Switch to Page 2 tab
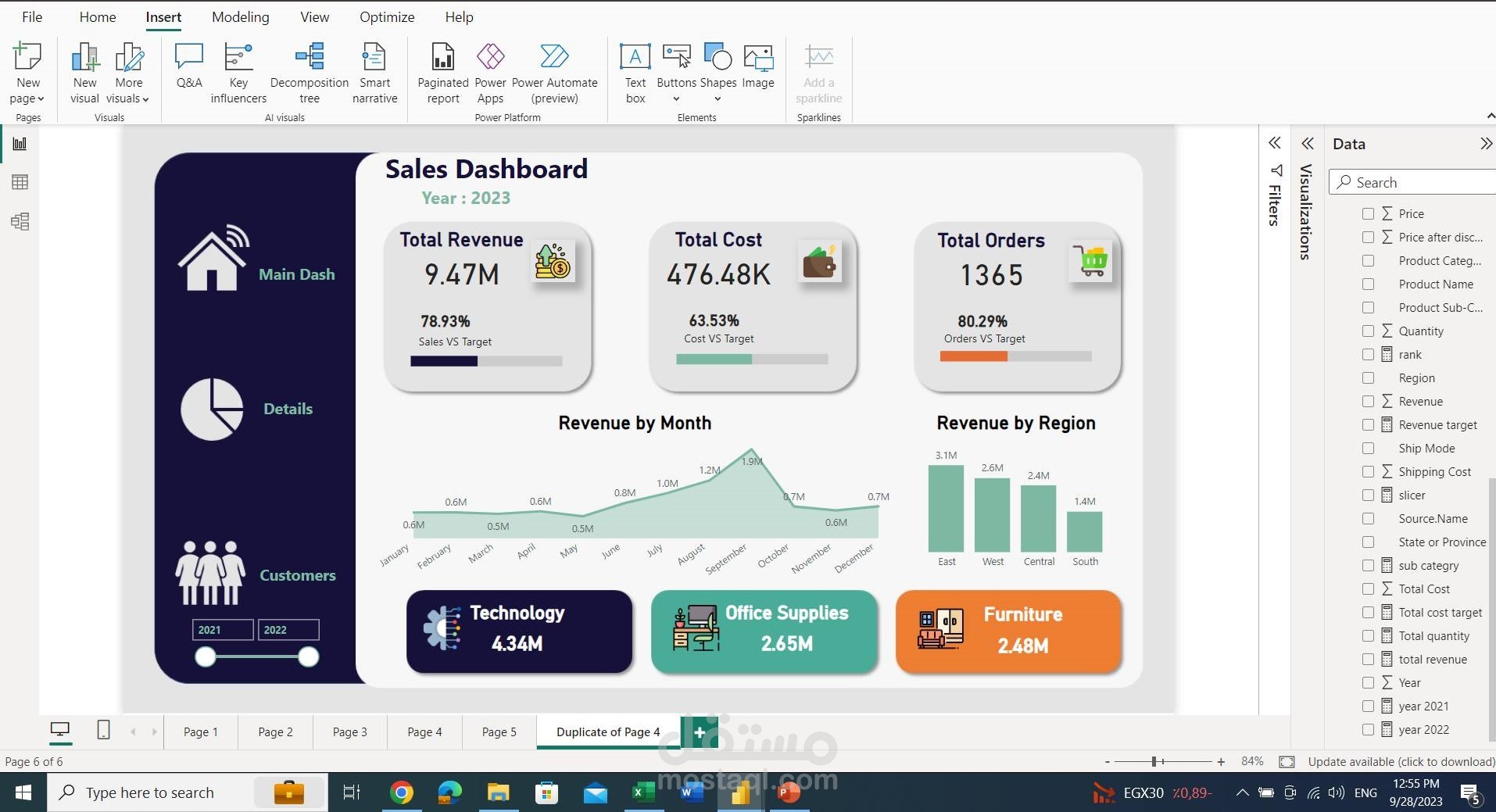This screenshot has height=812, width=1496. [275, 732]
